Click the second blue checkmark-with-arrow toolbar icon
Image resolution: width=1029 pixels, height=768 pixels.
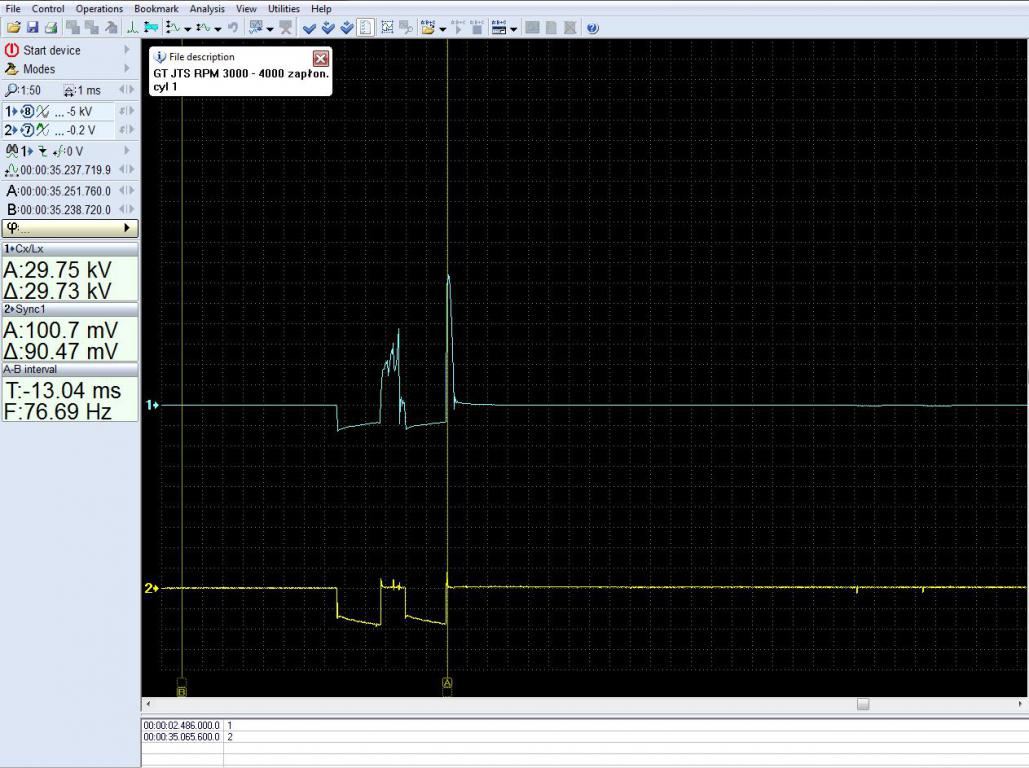[x=328, y=28]
